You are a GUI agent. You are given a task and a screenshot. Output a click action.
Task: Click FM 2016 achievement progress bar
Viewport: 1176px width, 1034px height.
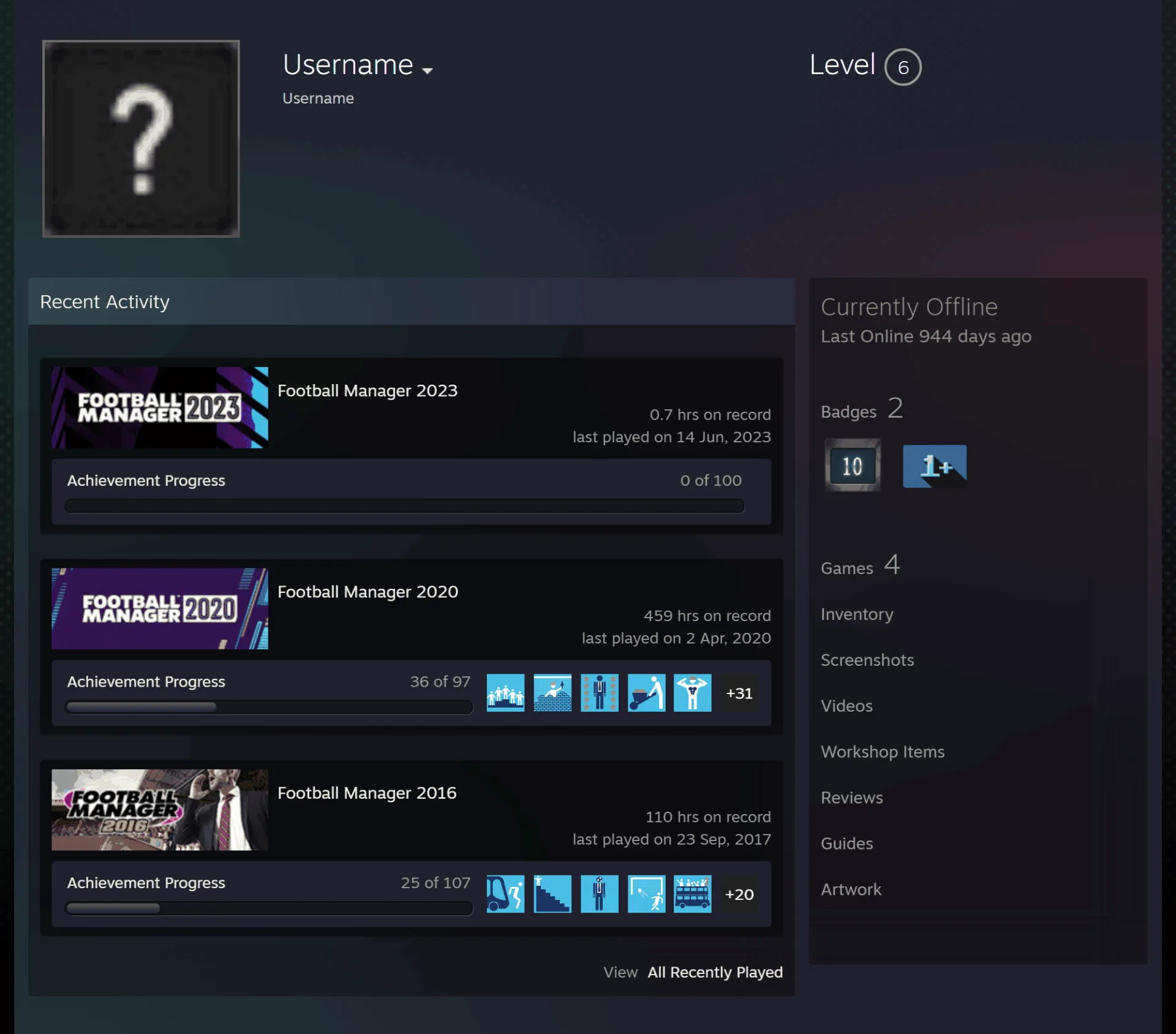click(x=269, y=908)
